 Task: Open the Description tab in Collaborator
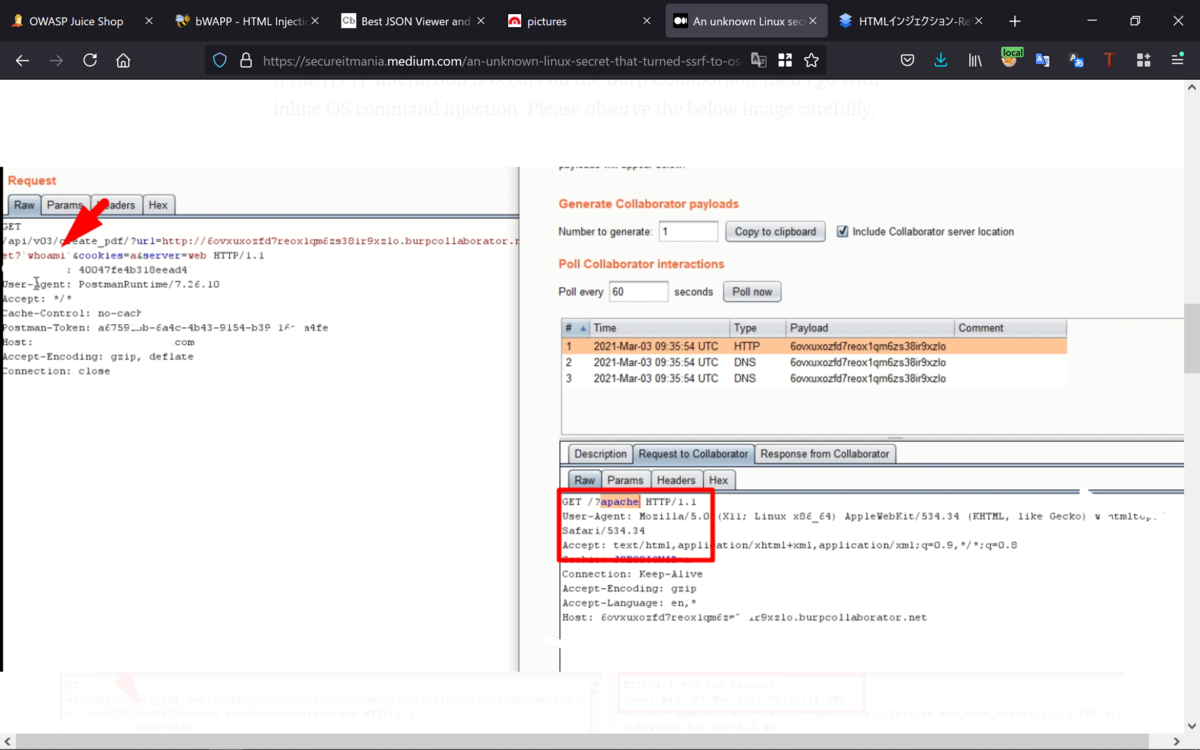(600, 454)
